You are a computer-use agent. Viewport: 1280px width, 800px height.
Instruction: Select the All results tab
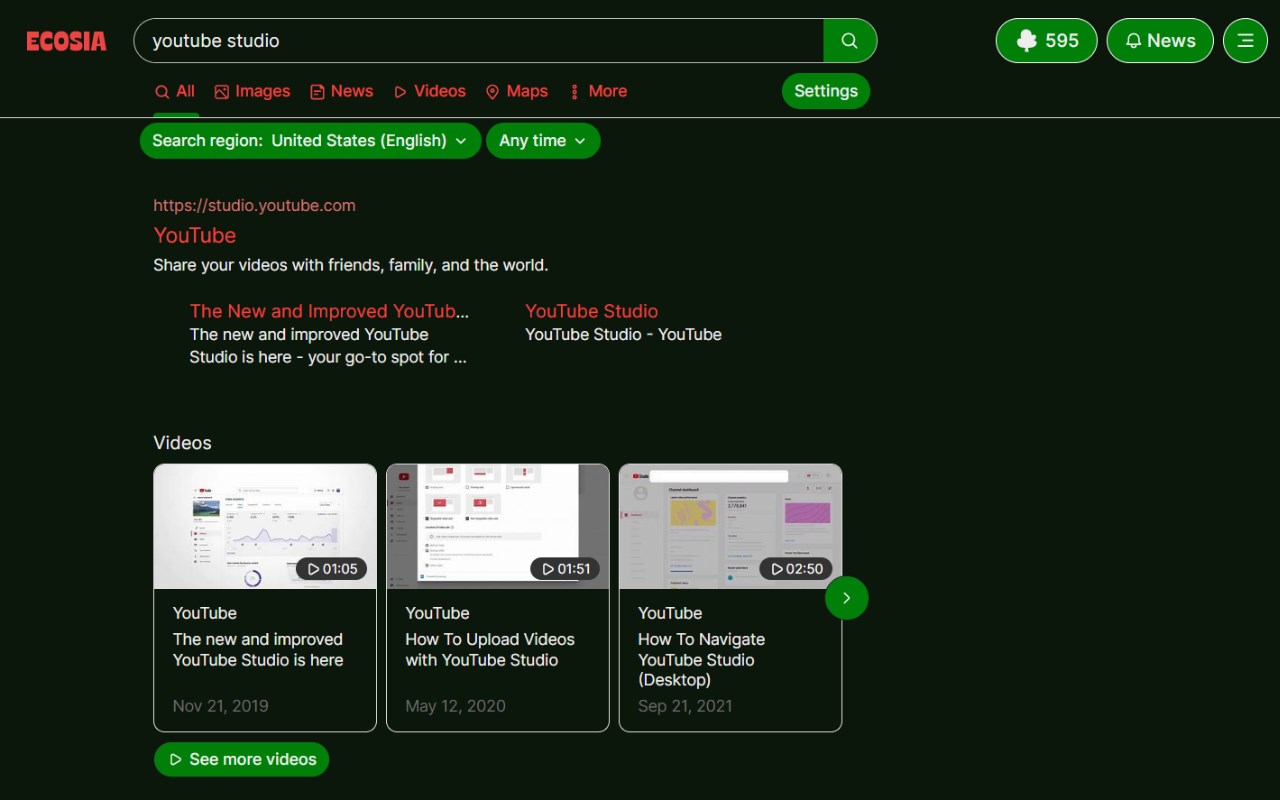coord(175,91)
